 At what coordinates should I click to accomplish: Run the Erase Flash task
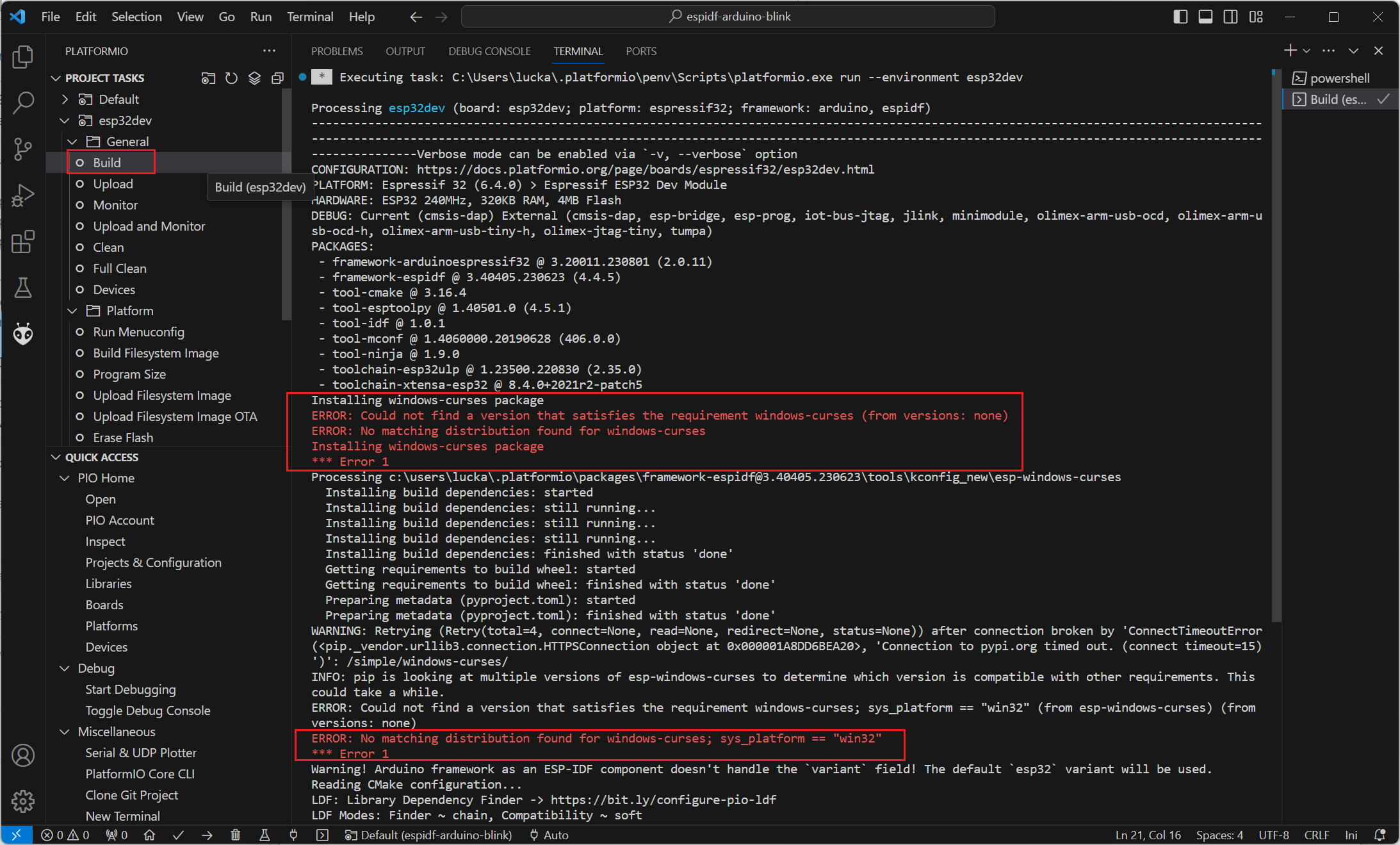point(123,438)
